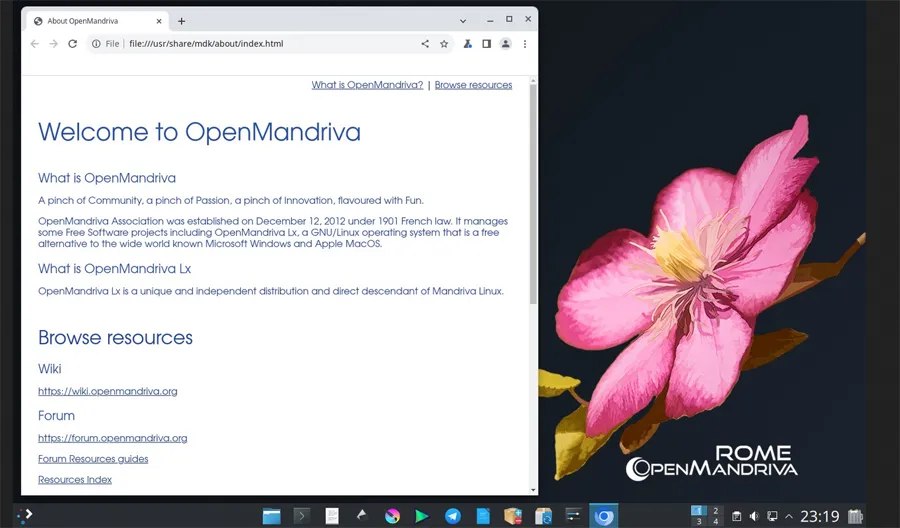Launch the file manager from the taskbar

271,516
